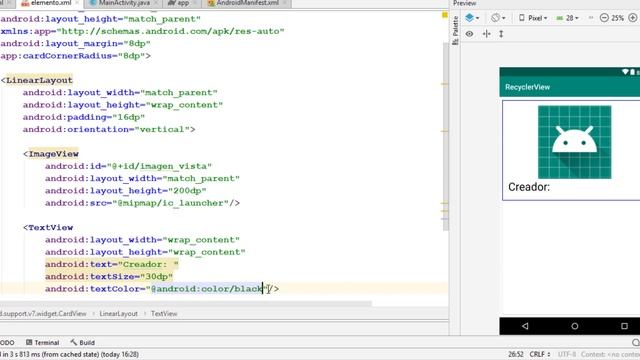Click the vertical scrollbar of the editor
This screenshot has height=360, width=640.
tap(446, 137)
